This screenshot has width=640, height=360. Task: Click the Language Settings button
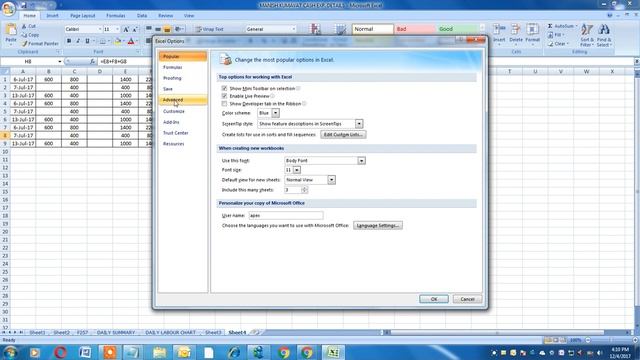pos(378,226)
